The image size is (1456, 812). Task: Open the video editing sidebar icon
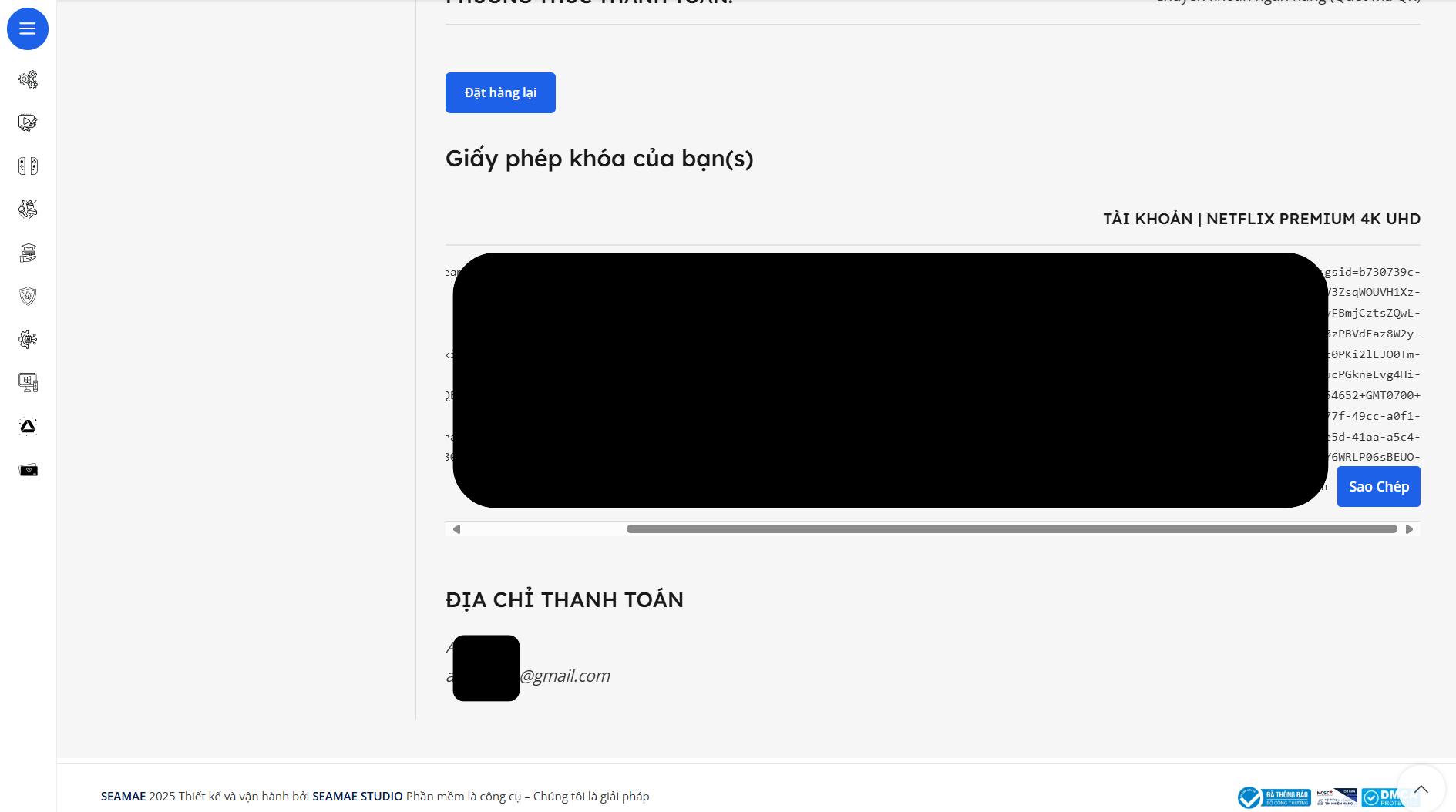click(x=28, y=123)
